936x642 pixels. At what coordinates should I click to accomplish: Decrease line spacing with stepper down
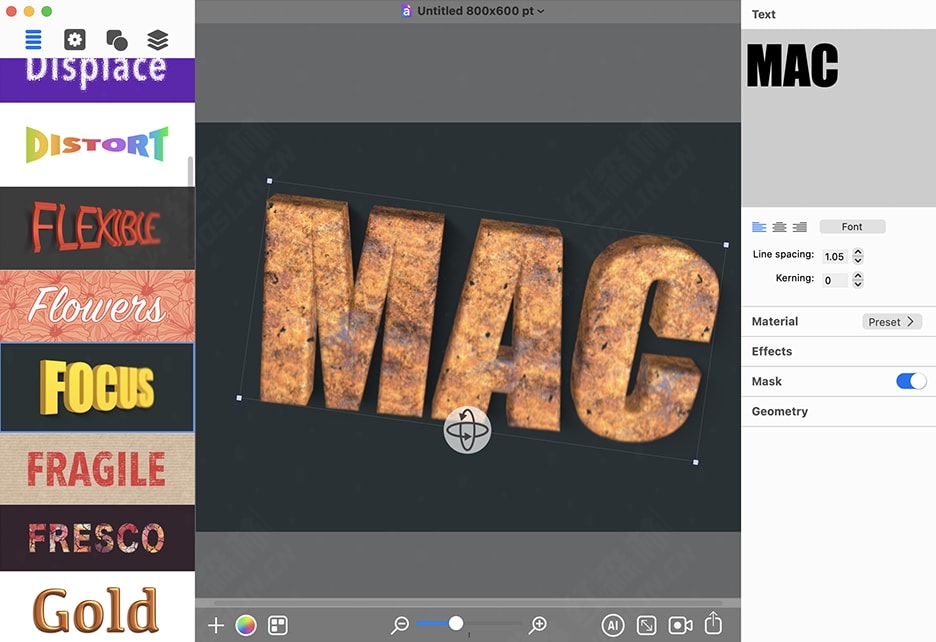858,260
